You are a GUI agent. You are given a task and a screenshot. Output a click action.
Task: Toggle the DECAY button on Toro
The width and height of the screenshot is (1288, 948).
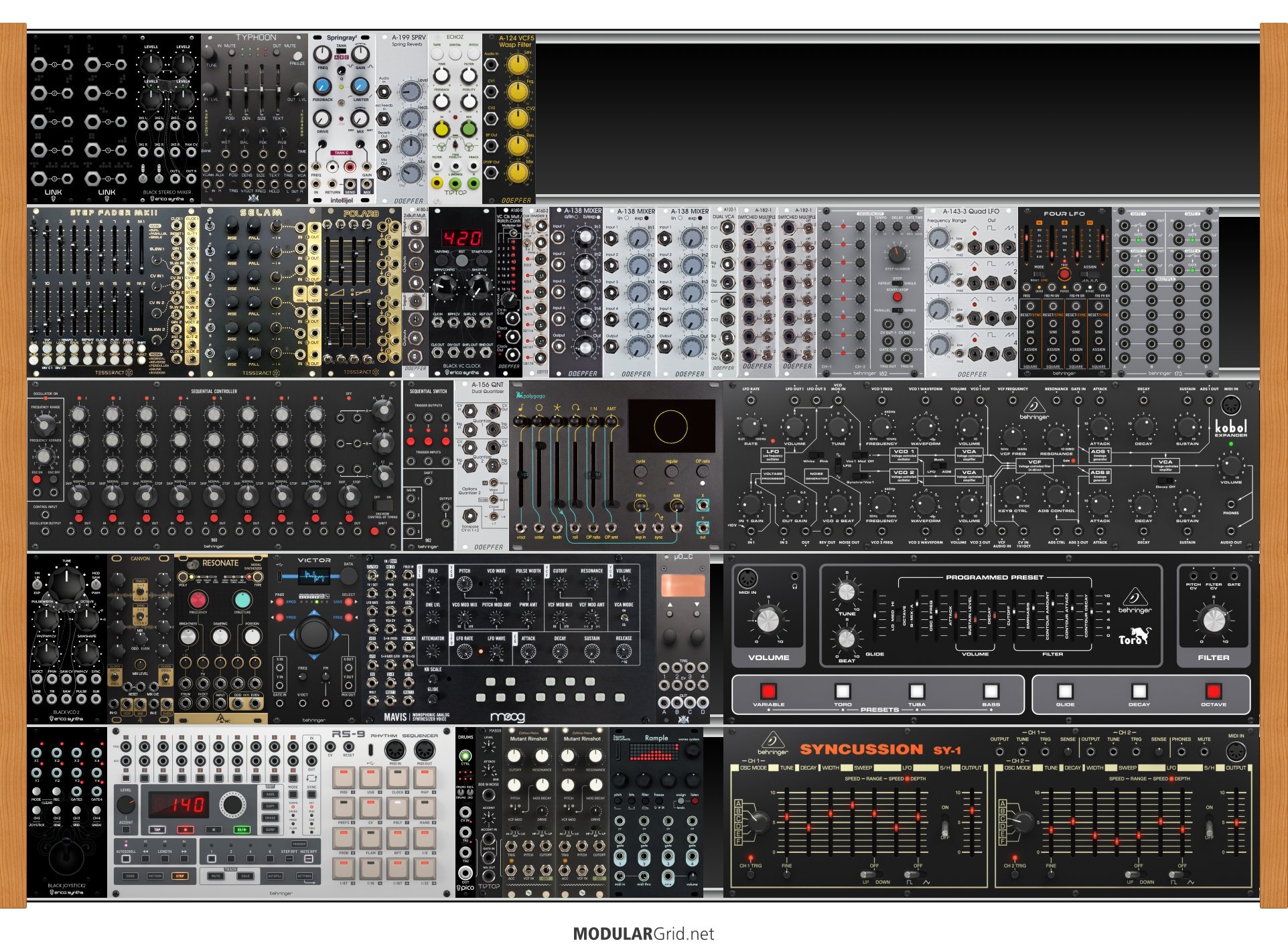pyautogui.click(x=1139, y=690)
